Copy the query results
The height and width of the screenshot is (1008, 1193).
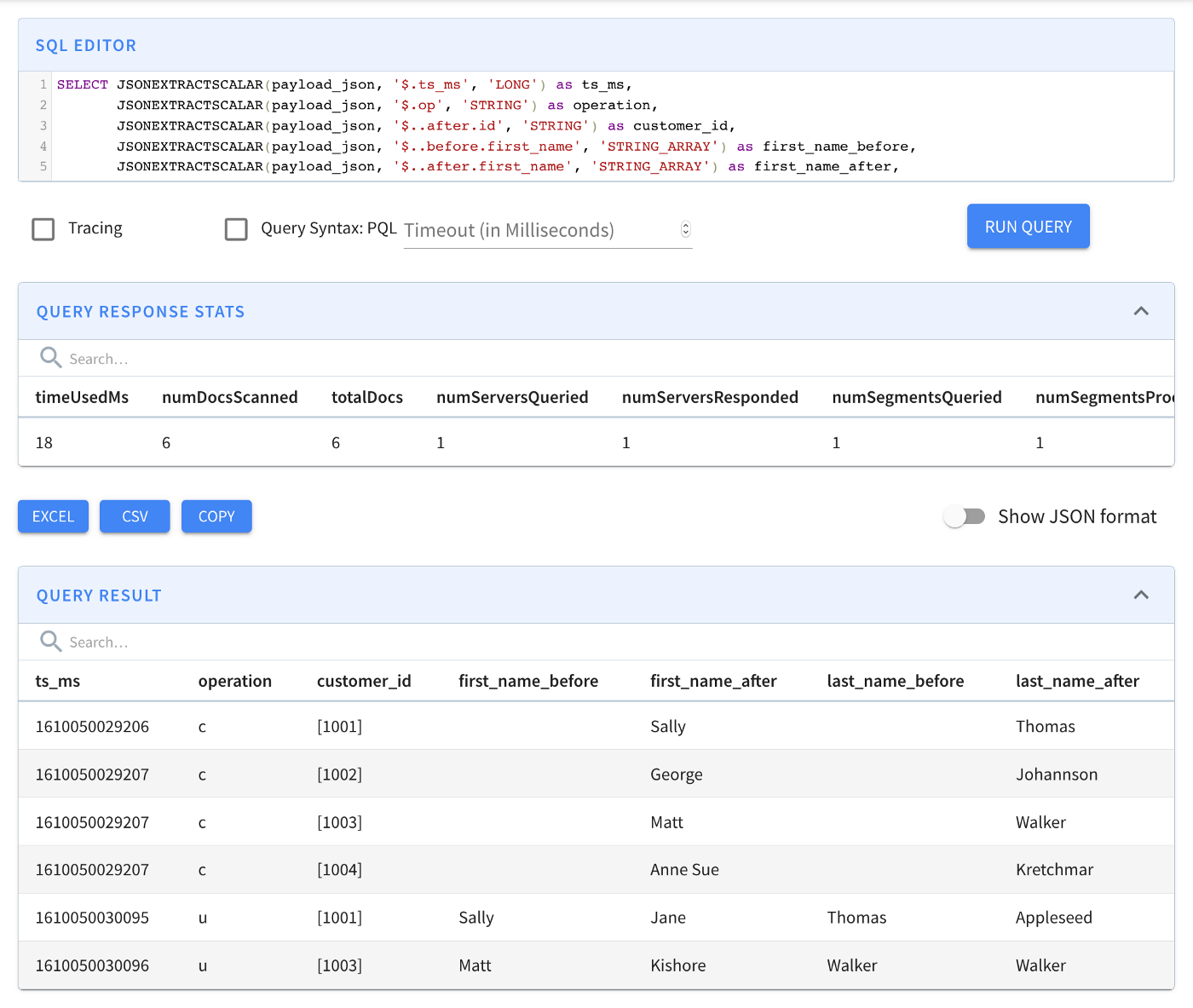(216, 516)
